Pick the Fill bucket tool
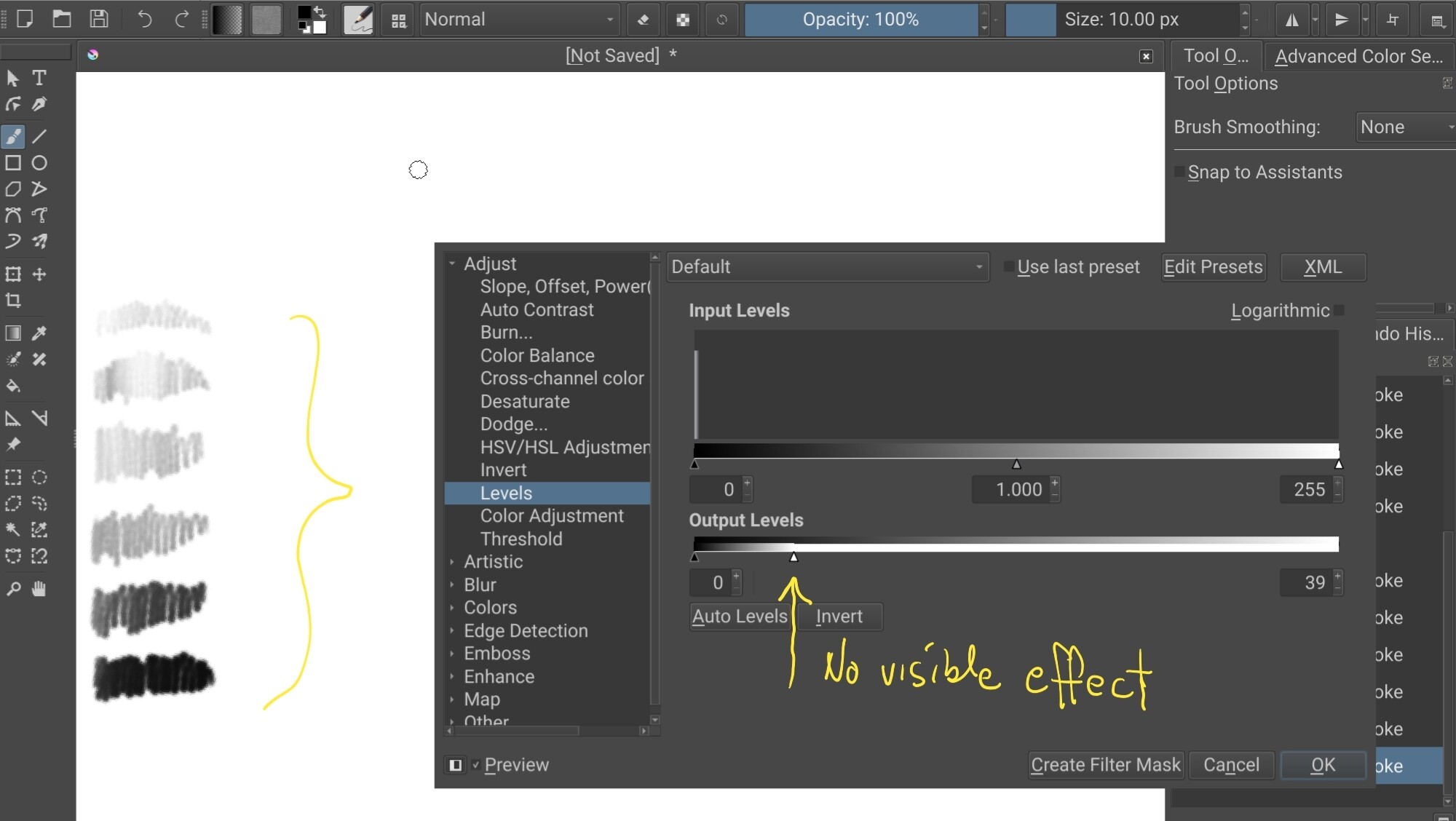This screenshot has width=1456, height=821. tap(13, 386)
